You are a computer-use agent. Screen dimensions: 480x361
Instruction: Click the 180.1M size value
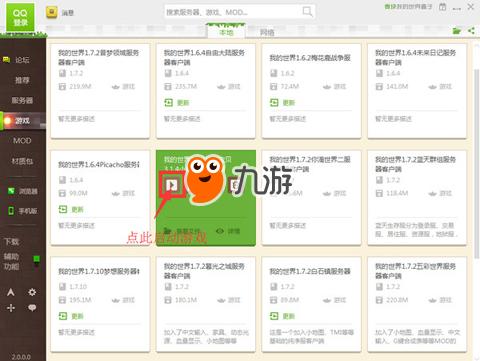pyautogui.click(x=186, y=300)
